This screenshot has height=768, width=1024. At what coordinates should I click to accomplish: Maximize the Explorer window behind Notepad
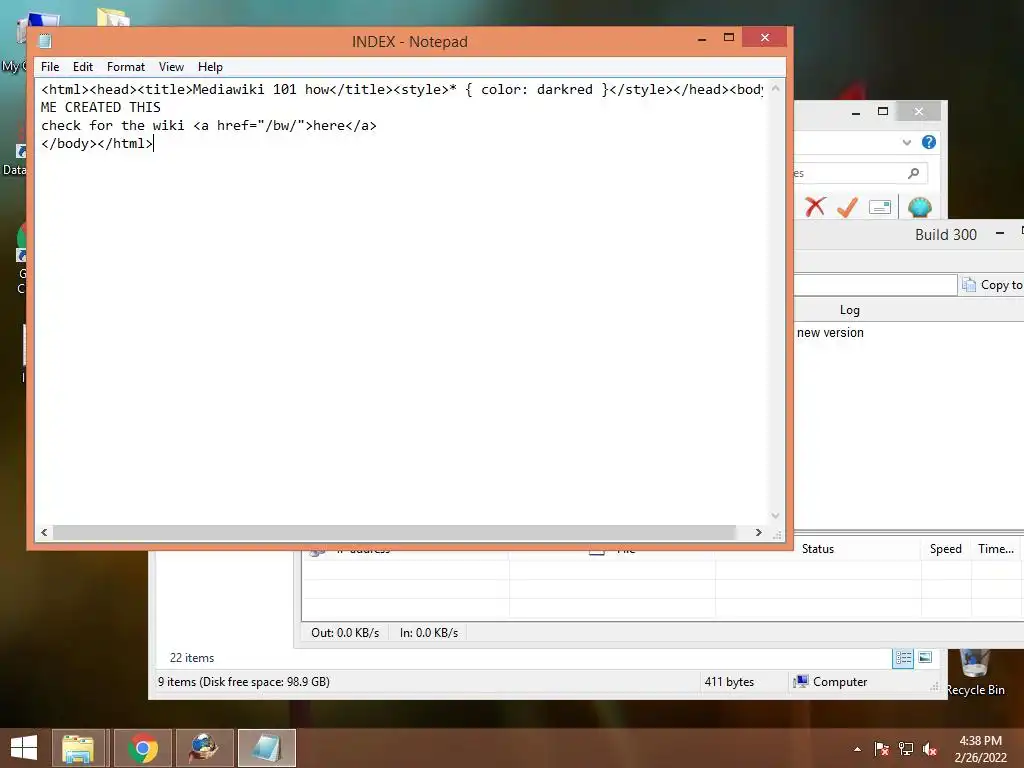click(883, 112)
